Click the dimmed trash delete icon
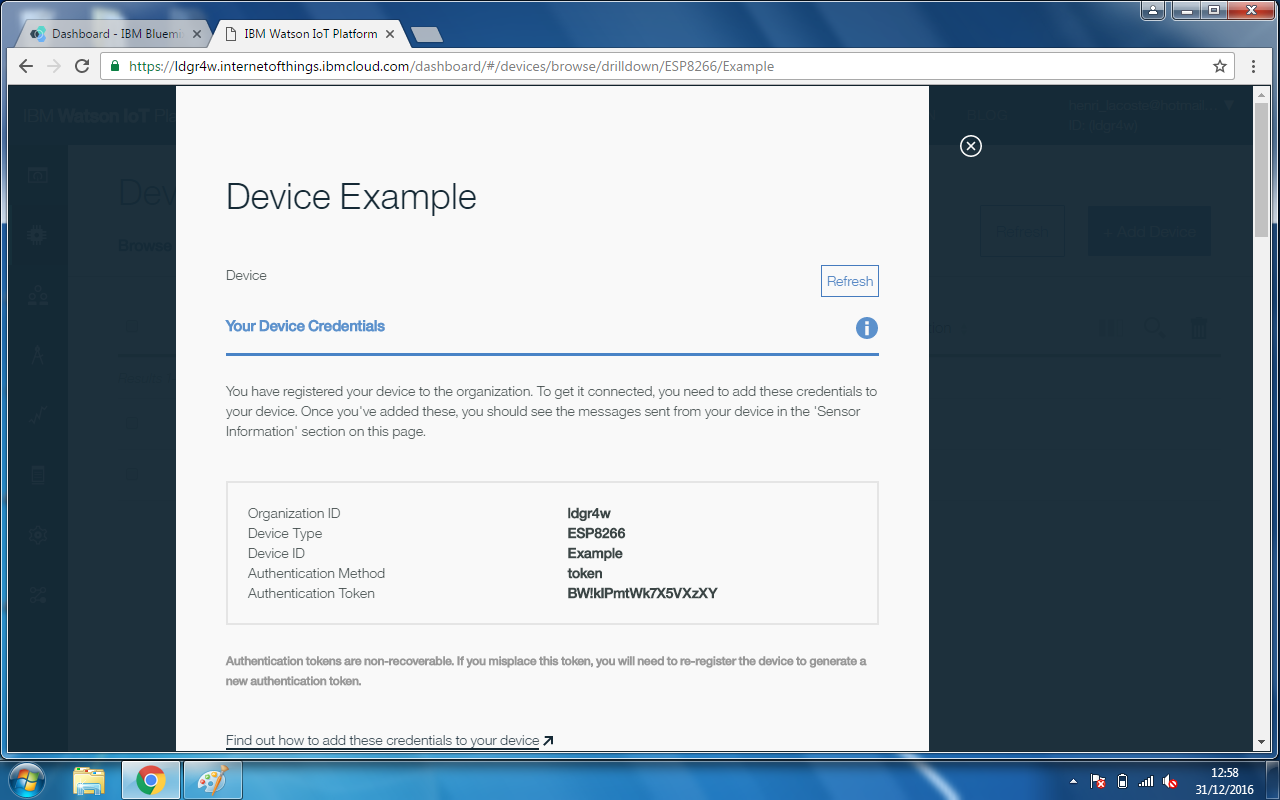The width and height of the screenshot is (1280, 800). click(1199, 328)
